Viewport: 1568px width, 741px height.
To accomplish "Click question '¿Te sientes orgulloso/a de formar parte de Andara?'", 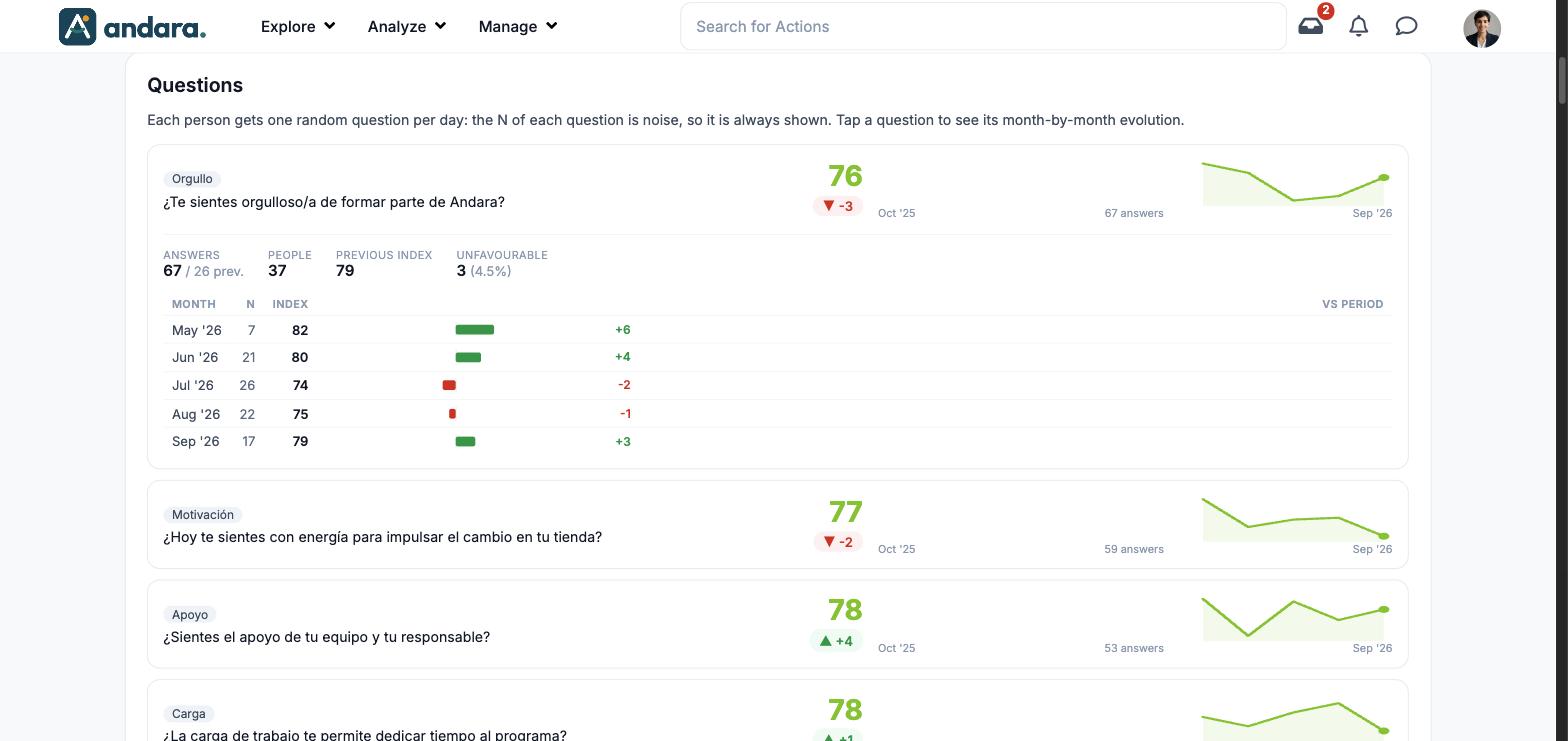I will tap(334, 202).
